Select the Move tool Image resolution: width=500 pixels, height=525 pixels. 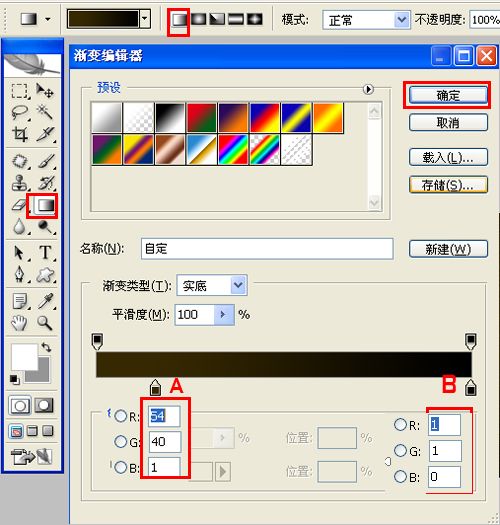tap(45, 91)
